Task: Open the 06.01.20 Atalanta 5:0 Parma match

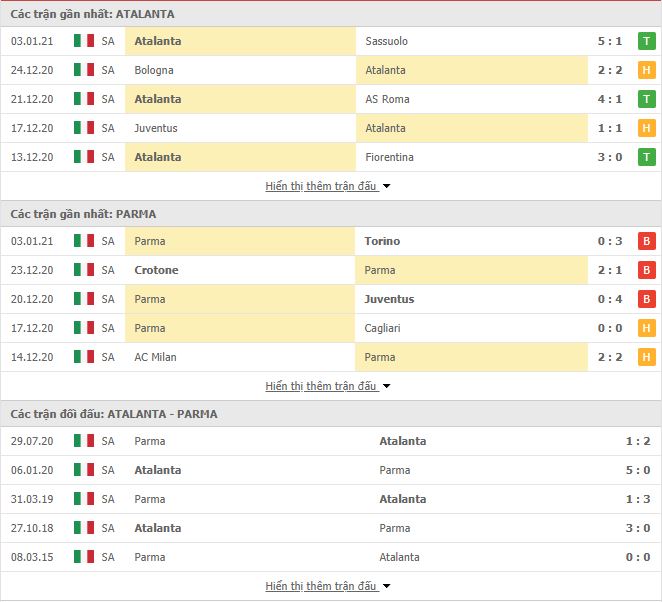Action: pyautogui.click(x=331, y=470)
